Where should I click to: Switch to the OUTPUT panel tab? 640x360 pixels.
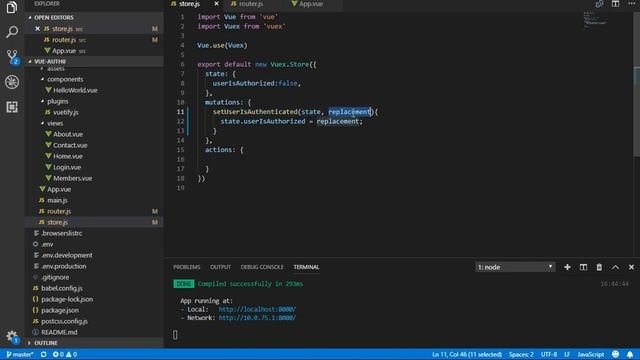click(x=220, y=267)
